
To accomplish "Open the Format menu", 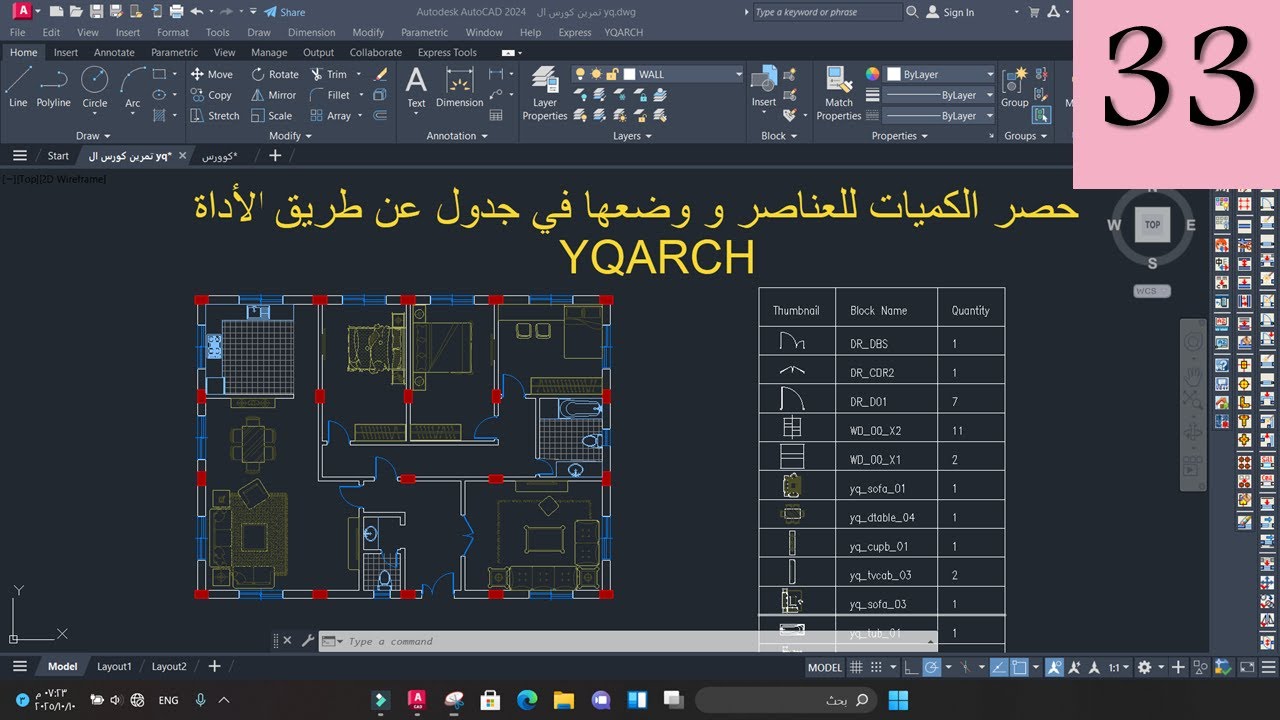I will pos(173,32).
